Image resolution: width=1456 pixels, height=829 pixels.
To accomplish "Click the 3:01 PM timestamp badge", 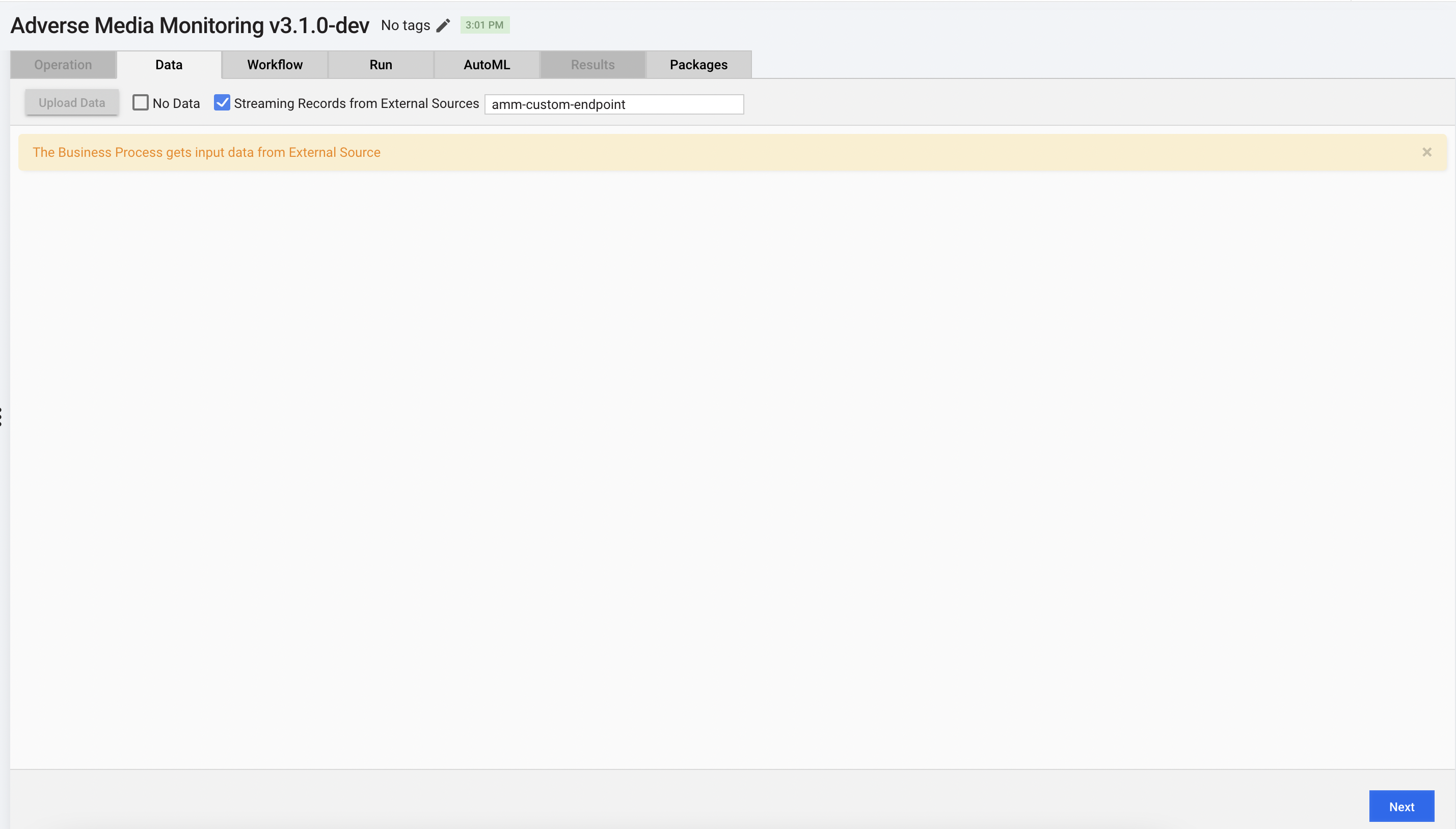I will point(485,25).
